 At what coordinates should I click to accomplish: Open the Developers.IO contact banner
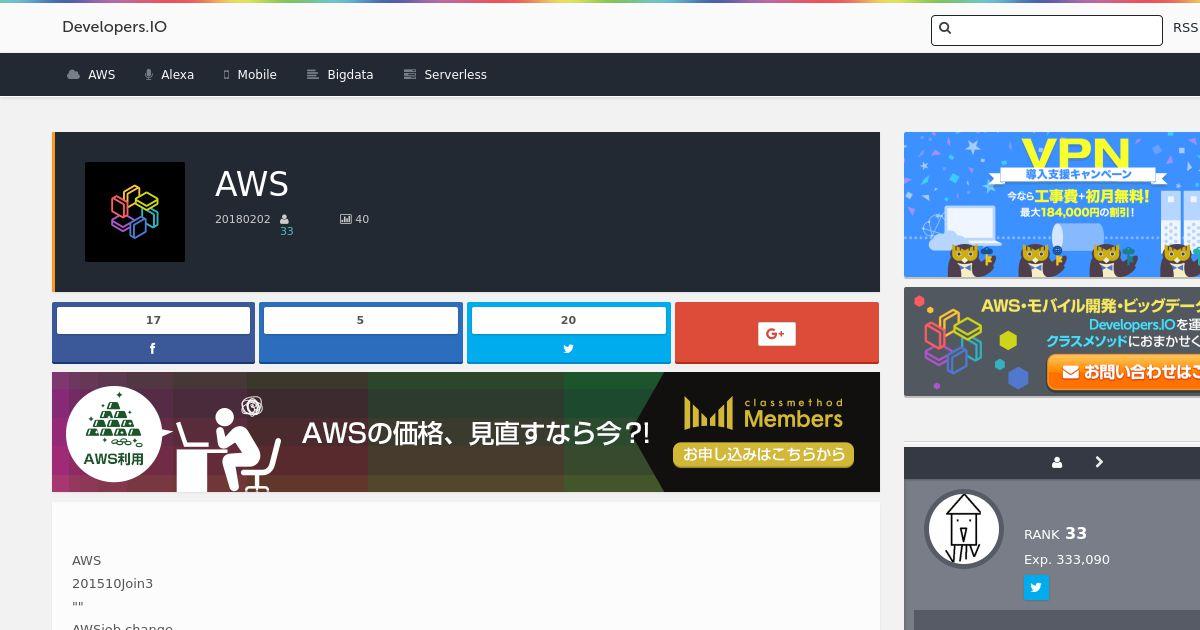click(x=1052, y=342)
